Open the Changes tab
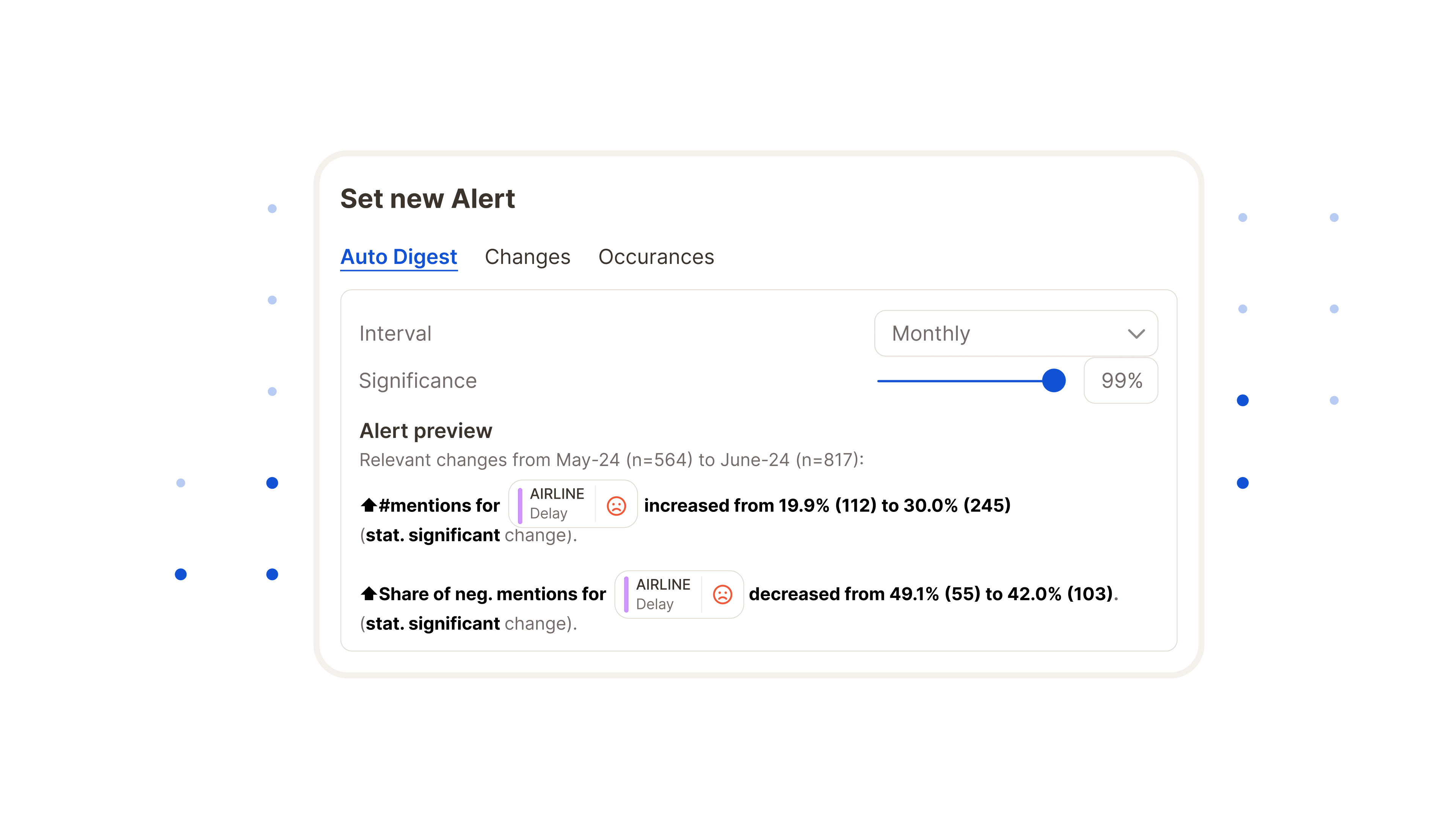Image resolution: width=1456 pixels, height=819 pixels. point(527,257)
